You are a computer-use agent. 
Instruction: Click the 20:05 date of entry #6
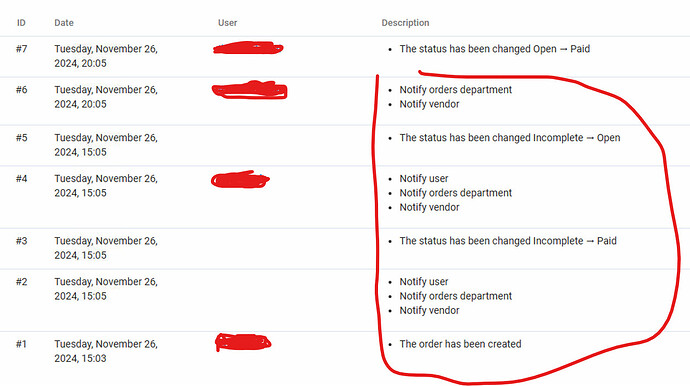point(106,97)
